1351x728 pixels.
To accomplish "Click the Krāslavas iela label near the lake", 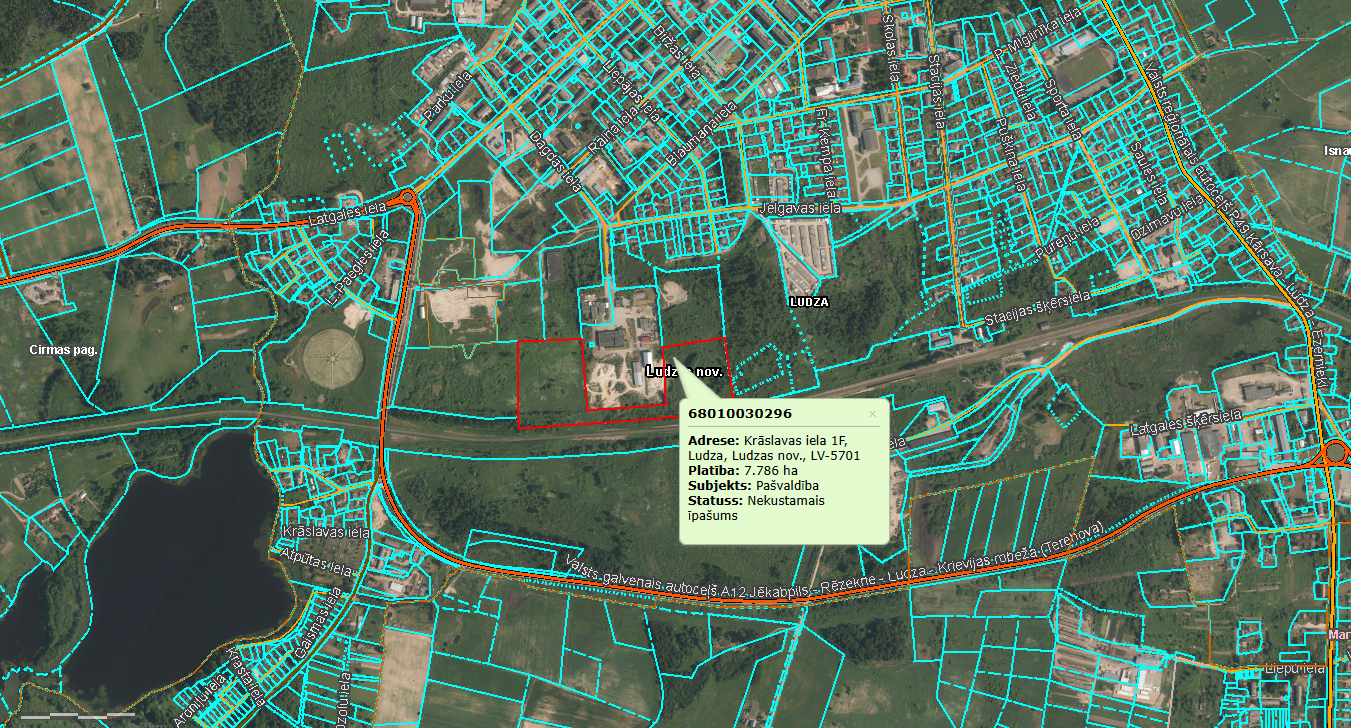I will tap(326, 533).
